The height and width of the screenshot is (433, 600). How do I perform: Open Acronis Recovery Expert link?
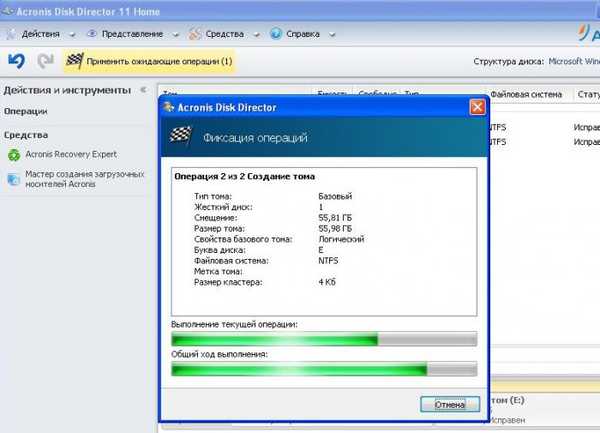(x=71, y=154)
